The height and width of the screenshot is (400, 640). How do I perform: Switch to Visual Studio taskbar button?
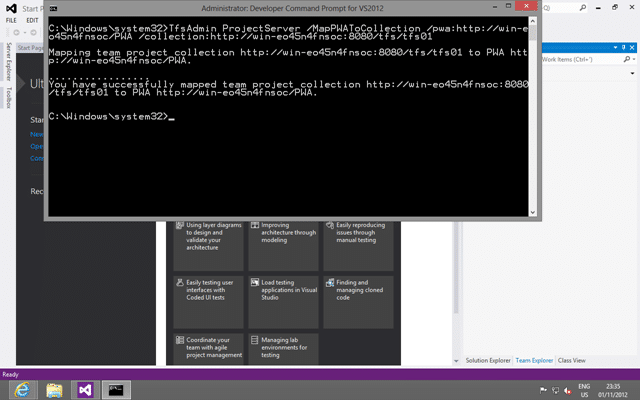[x=85, y=390]
